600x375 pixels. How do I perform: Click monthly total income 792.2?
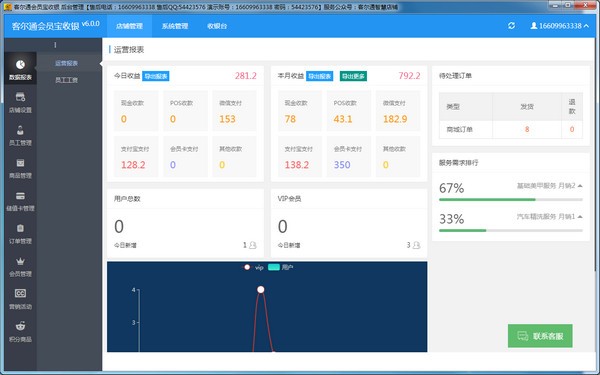coord(409,76)
